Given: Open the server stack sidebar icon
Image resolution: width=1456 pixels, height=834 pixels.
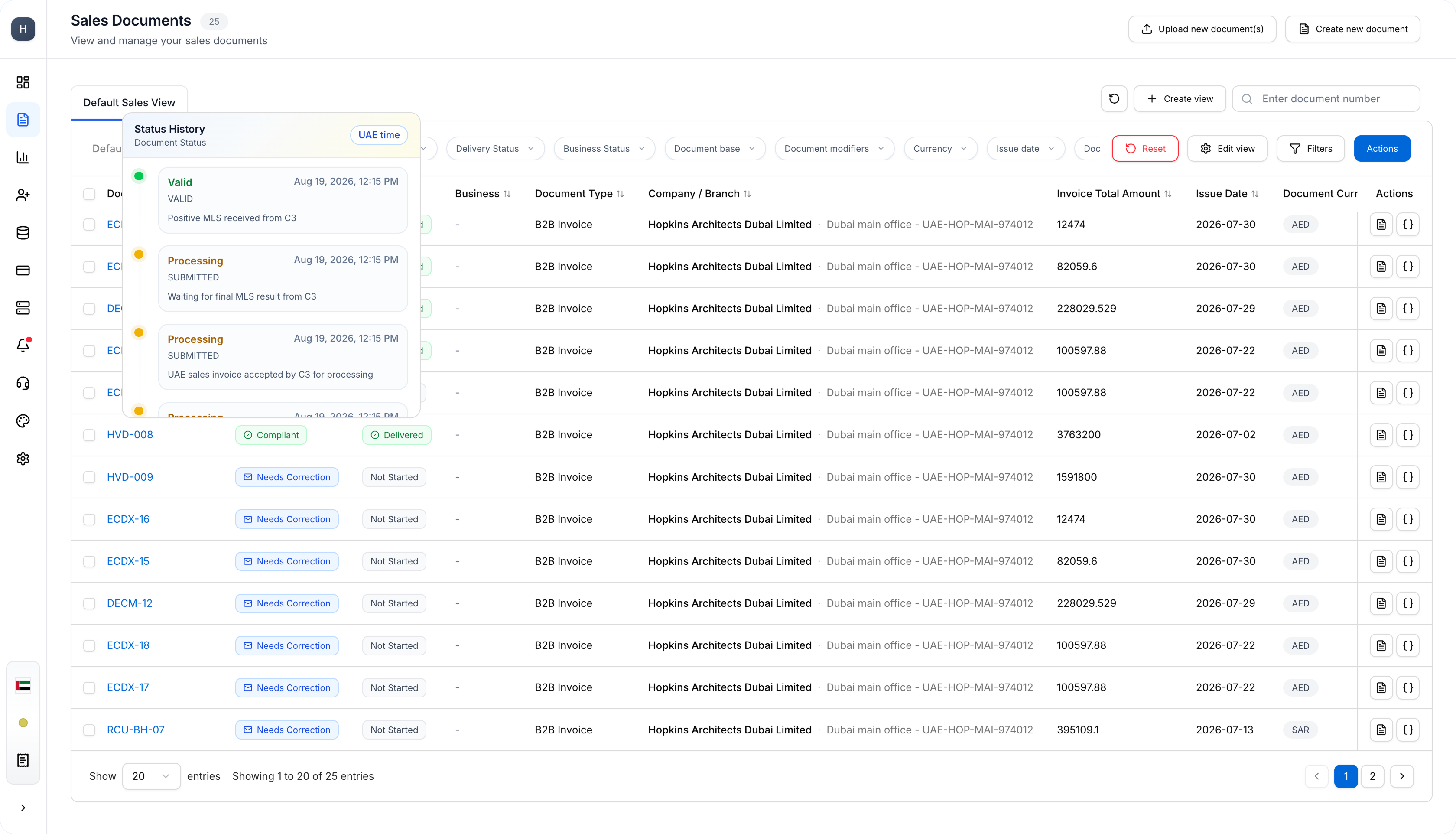Looking at the screenshot, I should 23,308.
